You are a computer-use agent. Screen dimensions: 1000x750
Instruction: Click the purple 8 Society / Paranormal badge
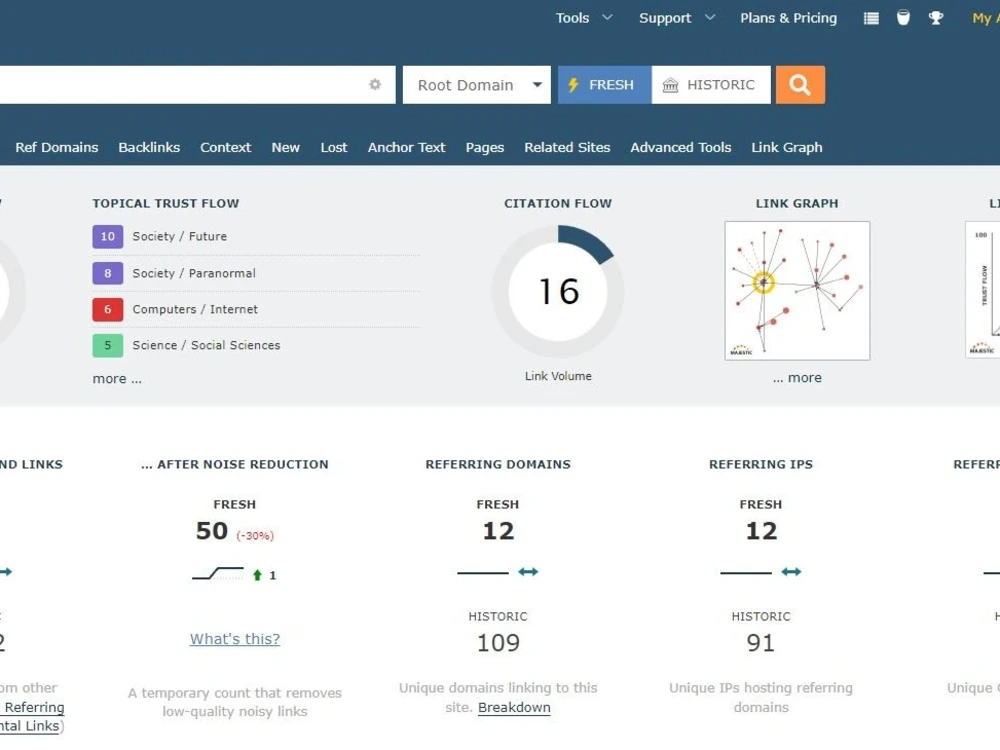tap(108, 273)
